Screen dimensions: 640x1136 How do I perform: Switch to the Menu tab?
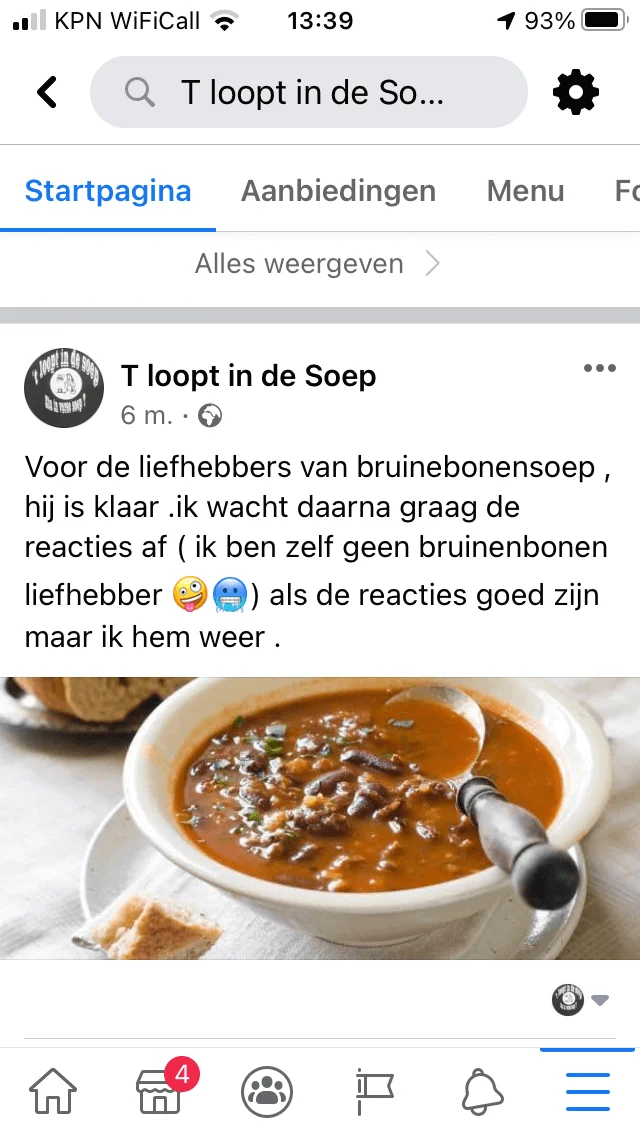[525, 191]
